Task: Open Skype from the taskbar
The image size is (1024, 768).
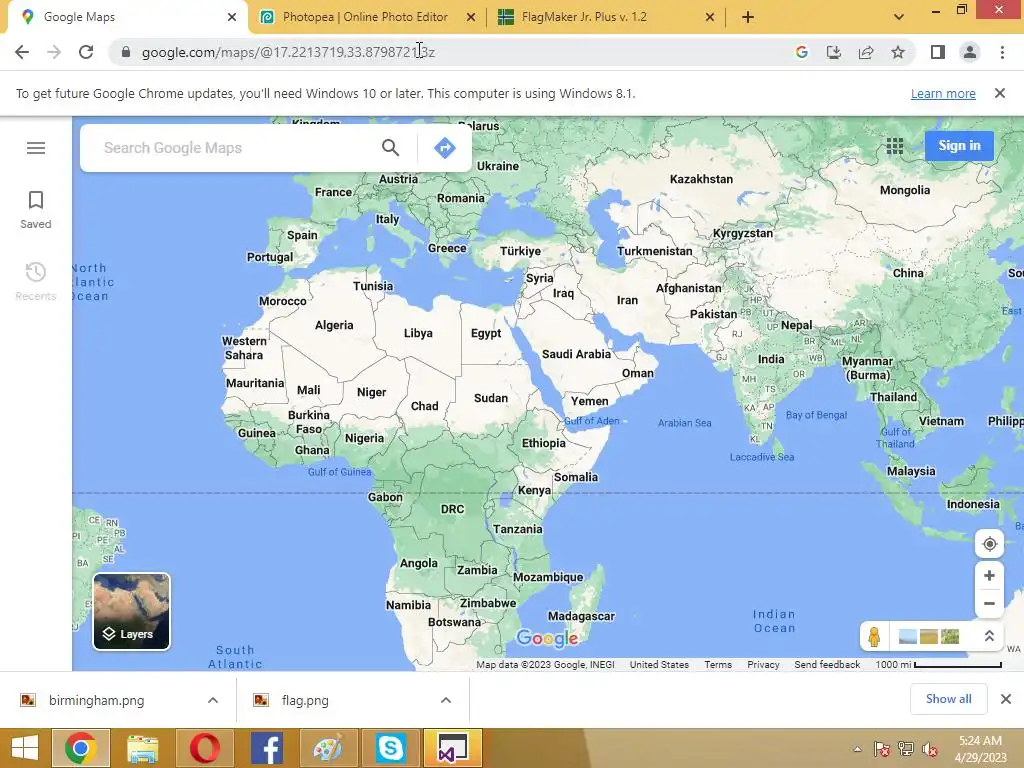Action: click(x=391, y=748)
